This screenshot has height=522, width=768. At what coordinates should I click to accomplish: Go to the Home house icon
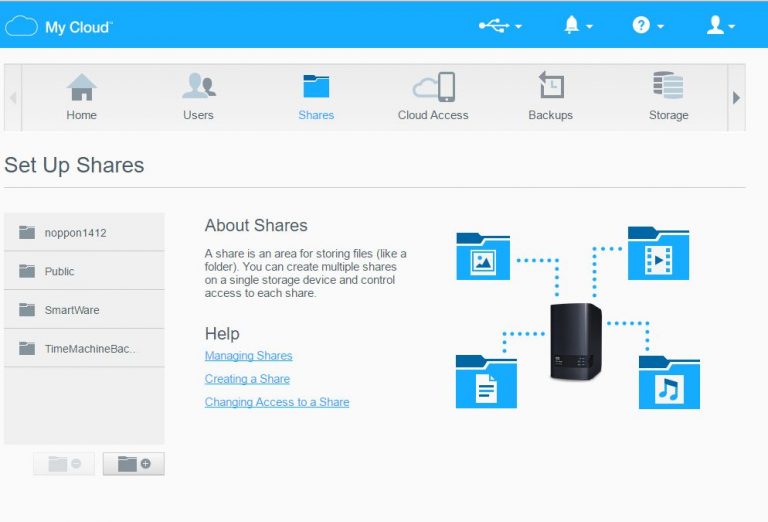pyautogui.click(x=81, y=87)
